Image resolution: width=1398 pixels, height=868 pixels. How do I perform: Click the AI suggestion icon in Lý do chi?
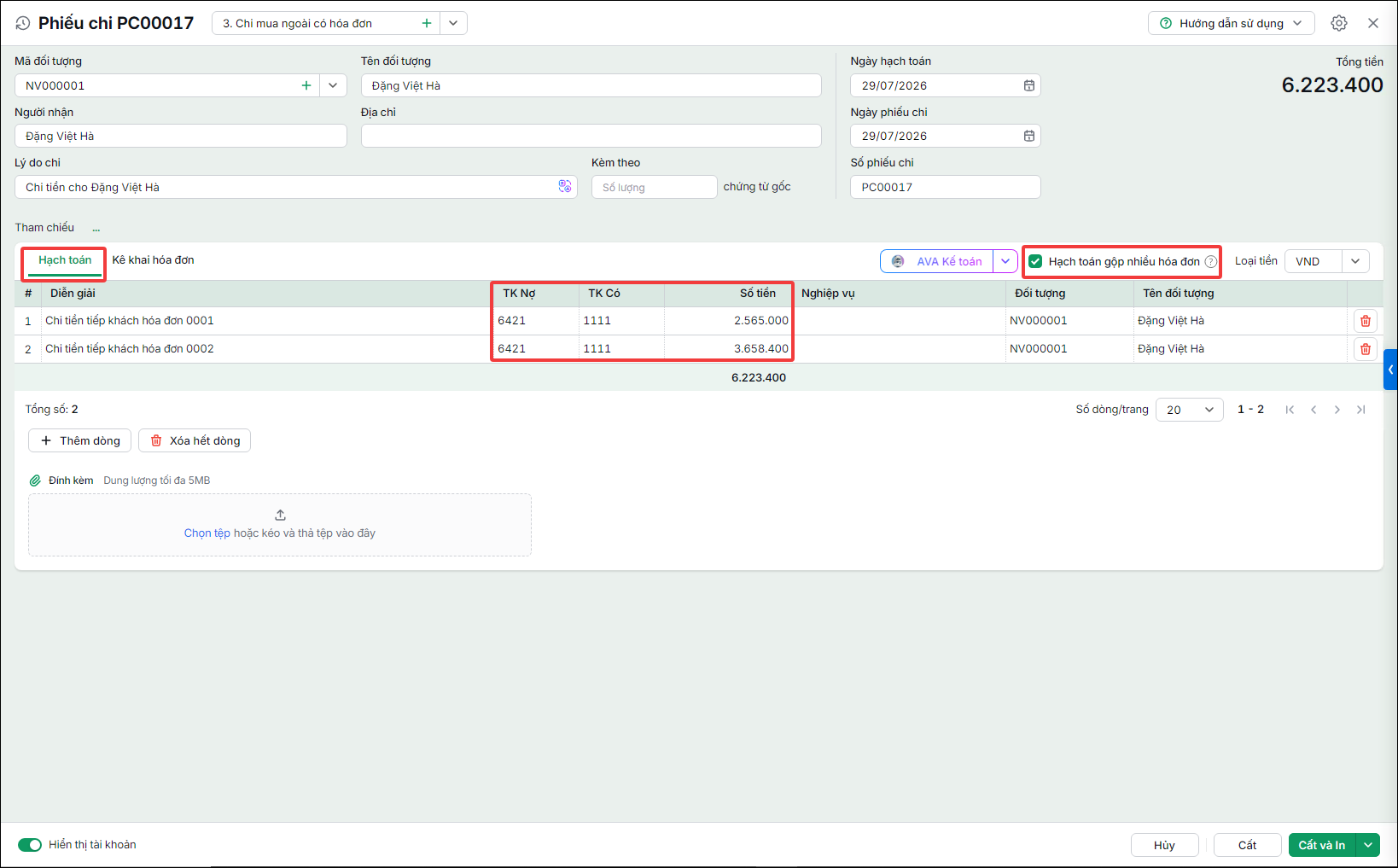tap(565, 186)
